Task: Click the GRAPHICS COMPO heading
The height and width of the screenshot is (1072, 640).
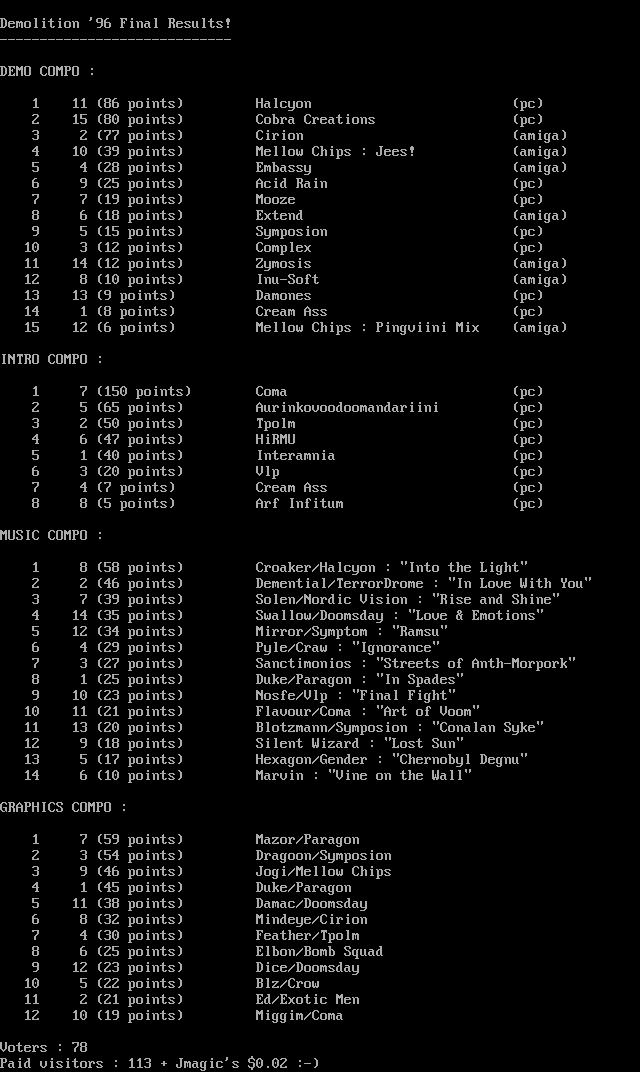Action: (63, 807)
